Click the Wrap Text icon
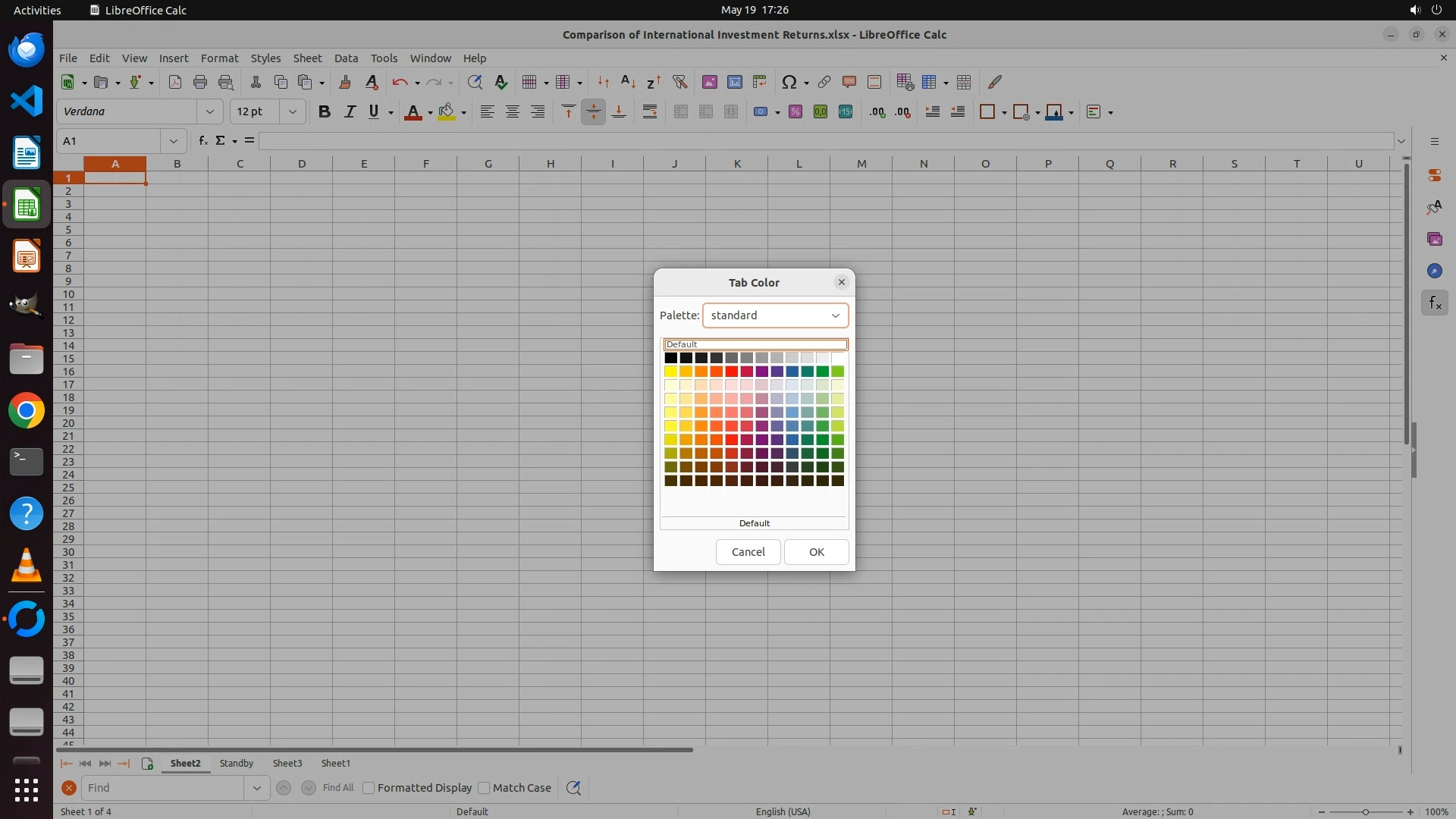The width and height of the screenshot is (1456, 819). coord(650,112)
